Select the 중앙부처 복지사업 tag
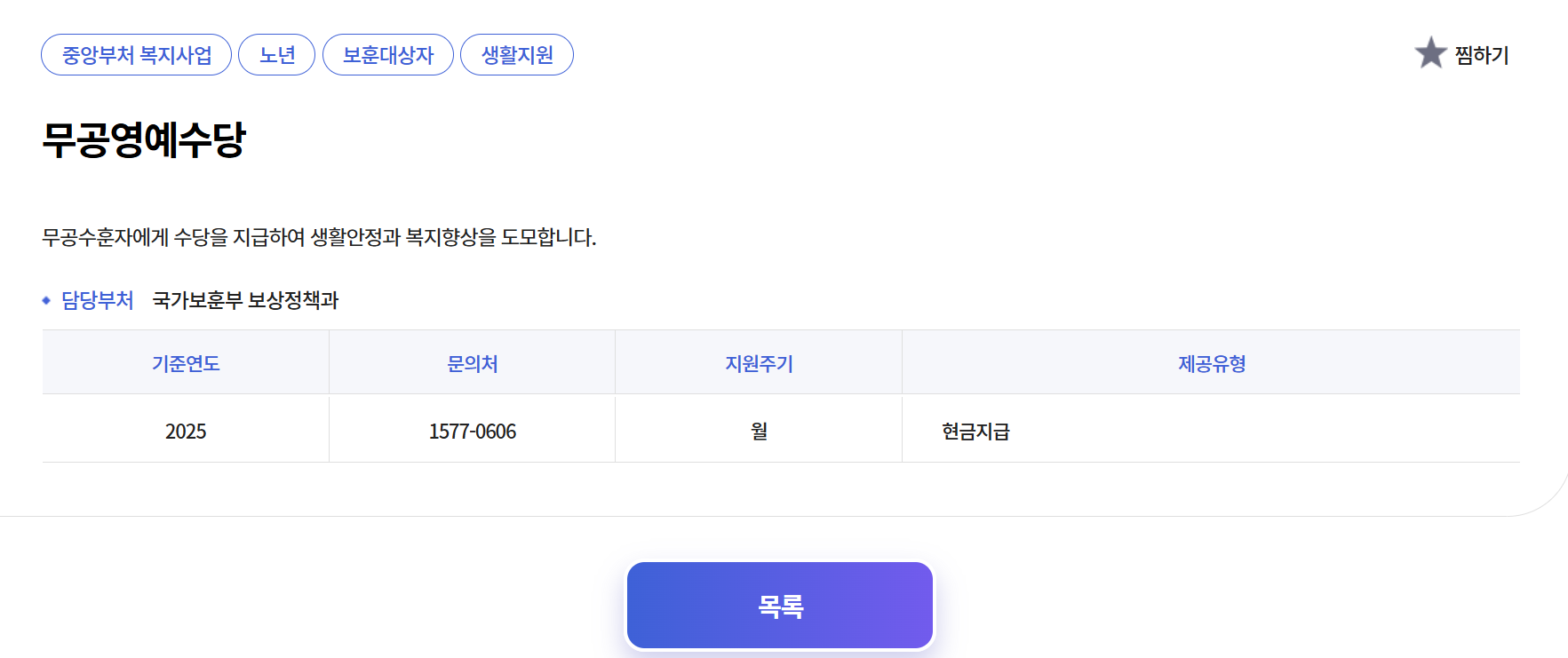Image resolution: width=1568 pixels, height=658 pixels. (137, 55)
